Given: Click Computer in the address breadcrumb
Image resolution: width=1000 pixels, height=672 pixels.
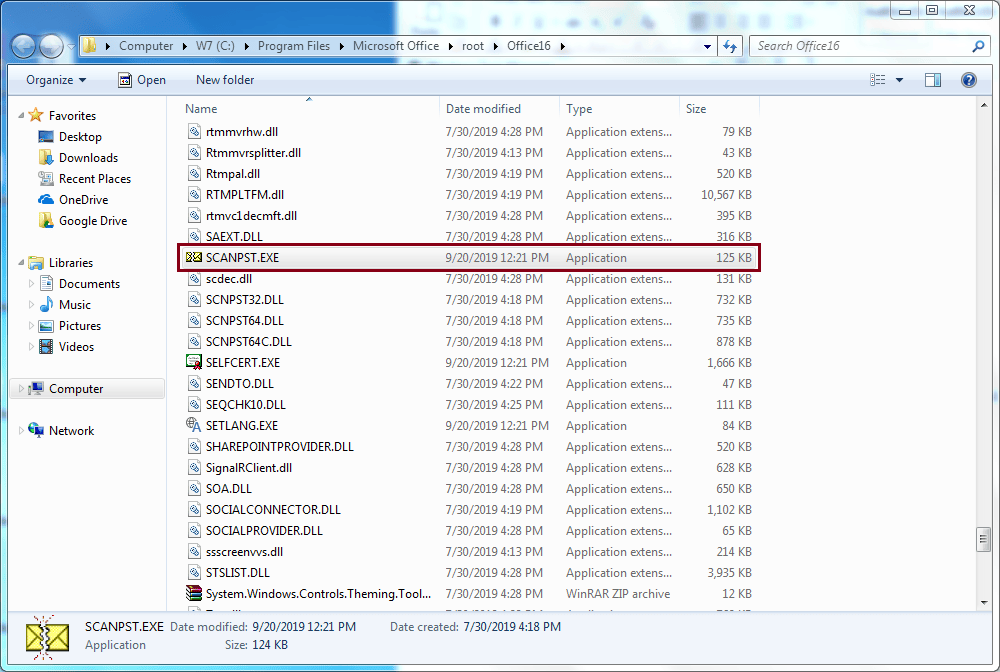Looking at the screenshot, I should click(x=146, y=46).
